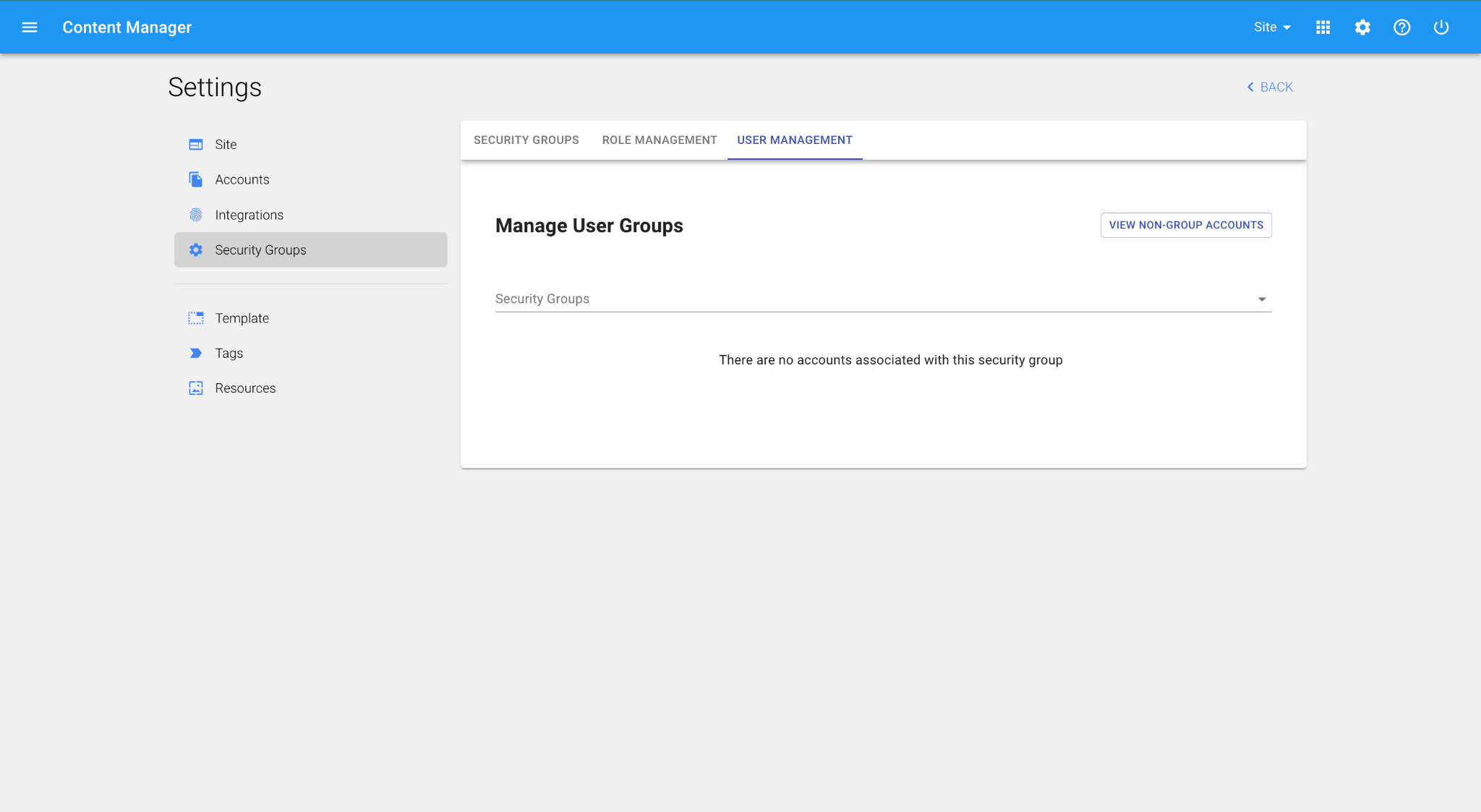Screen dimensions: 1481x812
Task: Click the settings gear in header
Action: point(1362,27)
